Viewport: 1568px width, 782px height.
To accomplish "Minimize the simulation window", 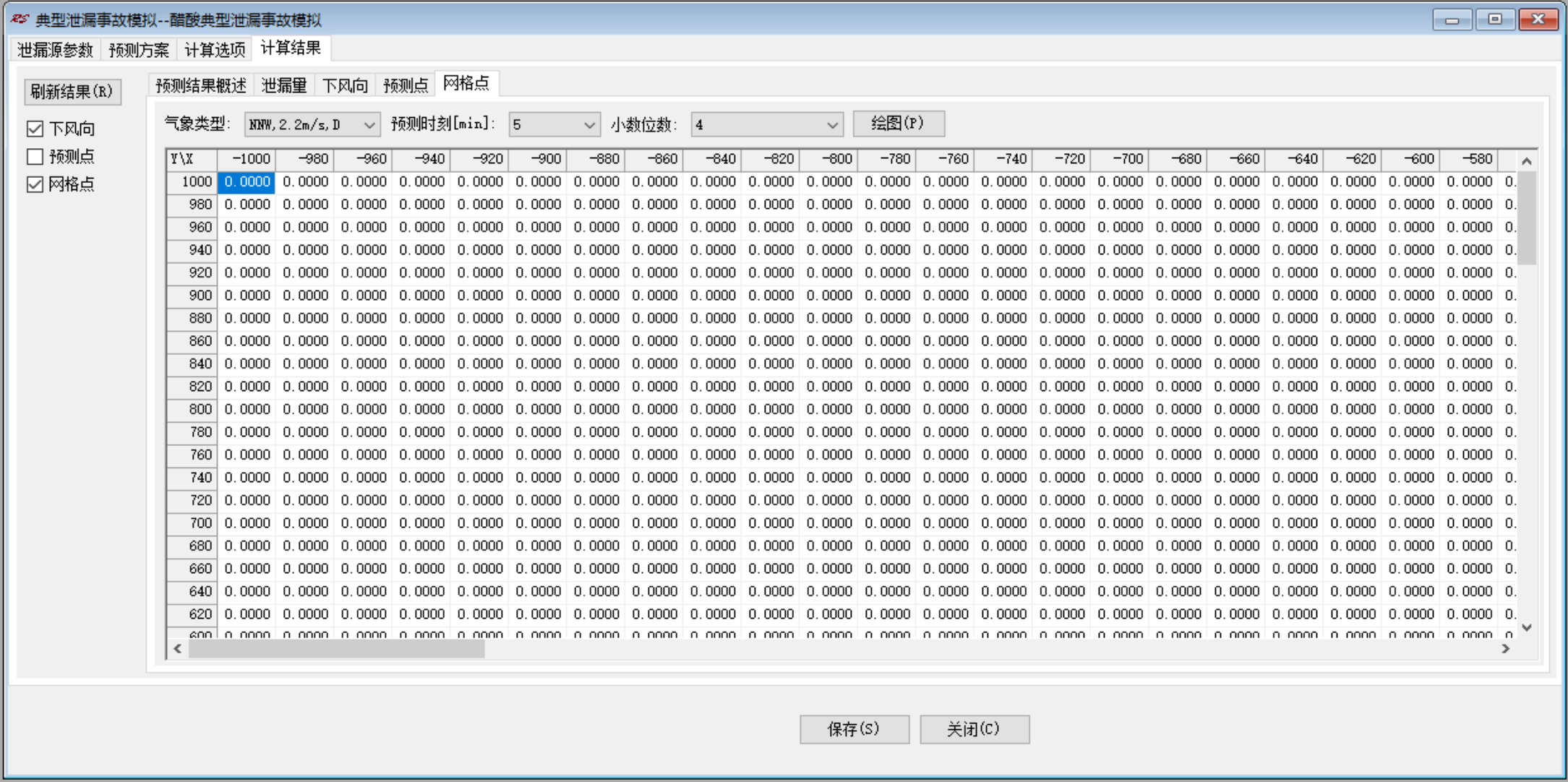I will [x=1452, y=20].
